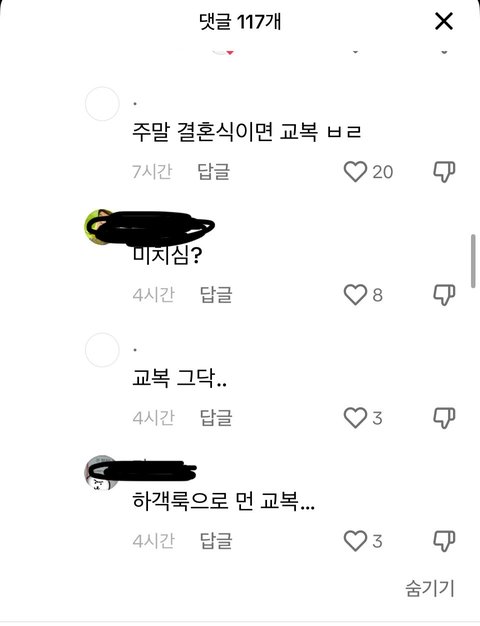Open avatar of '하객룩으로 먼 교복...' commenter
The image size is (480, 626).
99,473
